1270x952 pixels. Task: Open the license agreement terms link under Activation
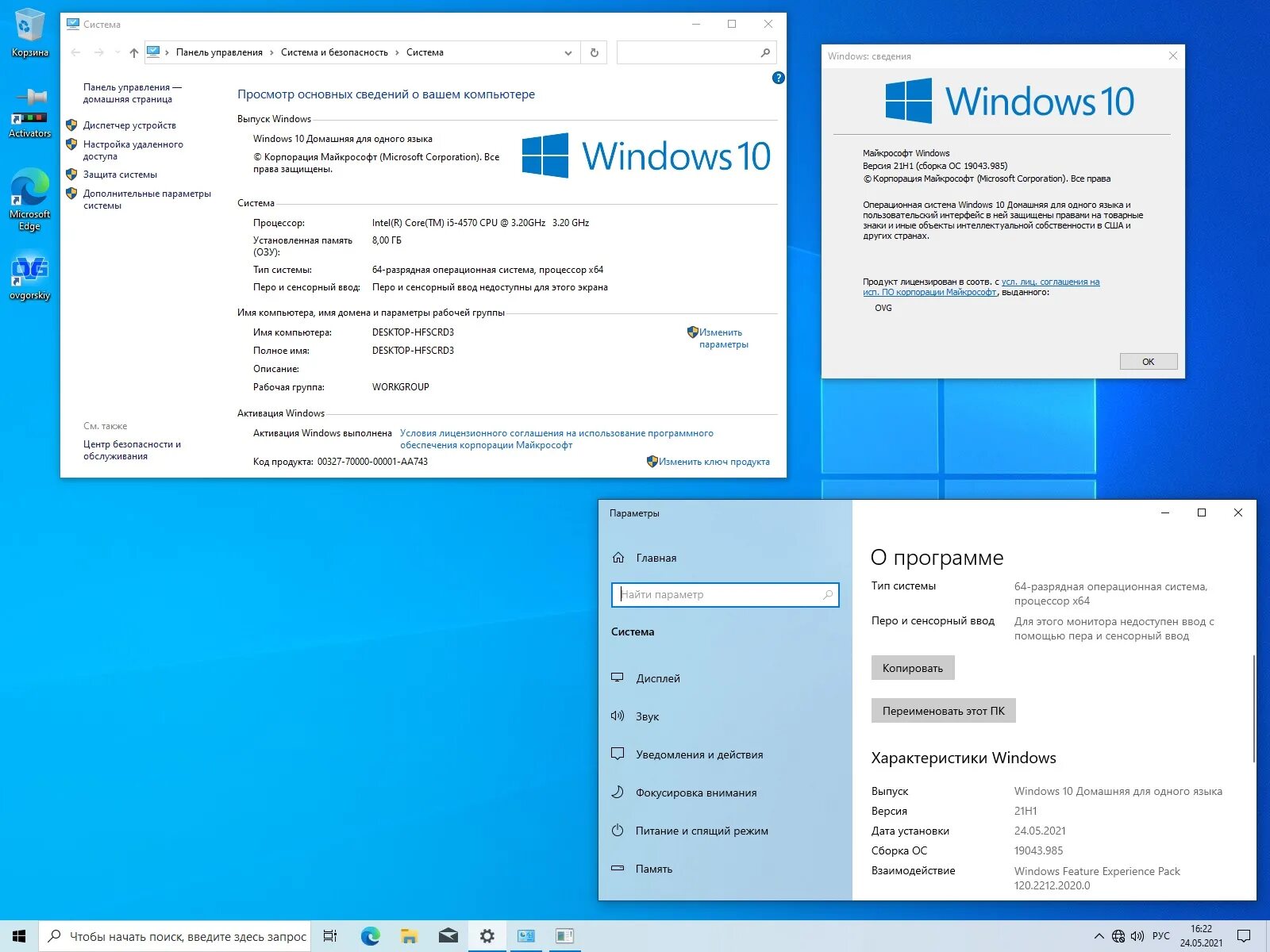tap(556, 439)
